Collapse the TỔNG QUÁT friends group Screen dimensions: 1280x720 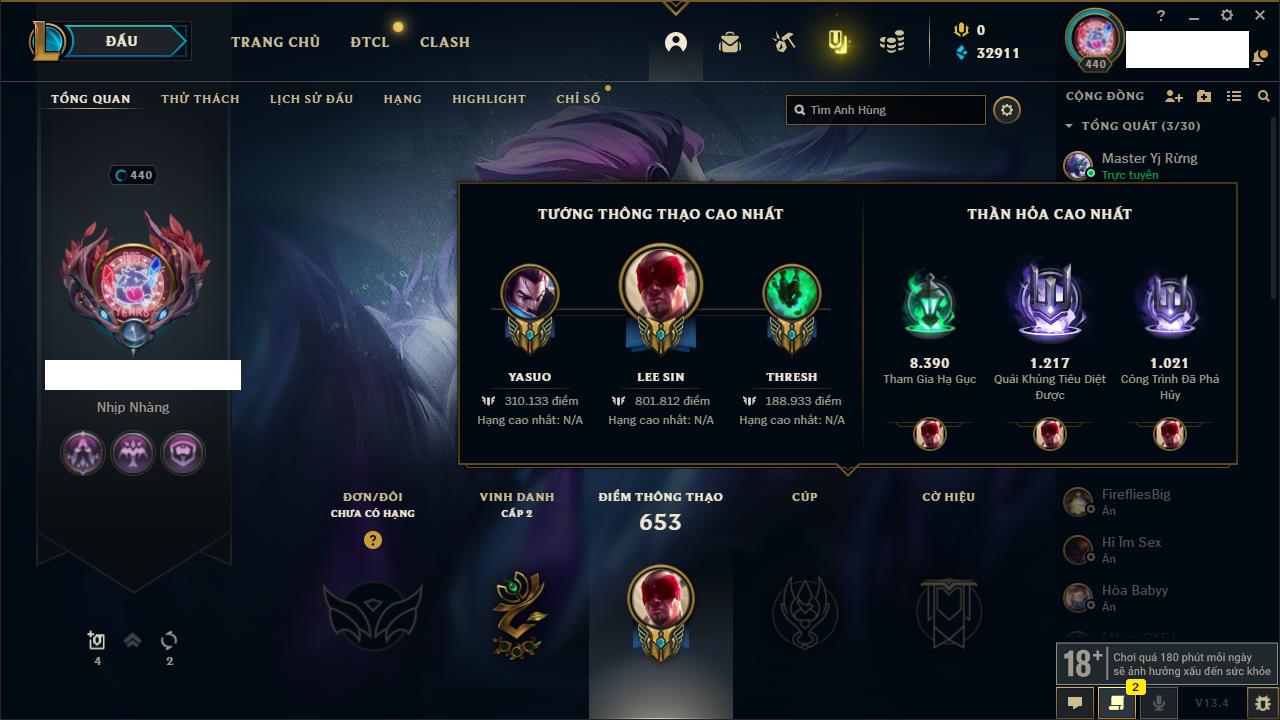pyautogui.click(x=1069, y=126)
